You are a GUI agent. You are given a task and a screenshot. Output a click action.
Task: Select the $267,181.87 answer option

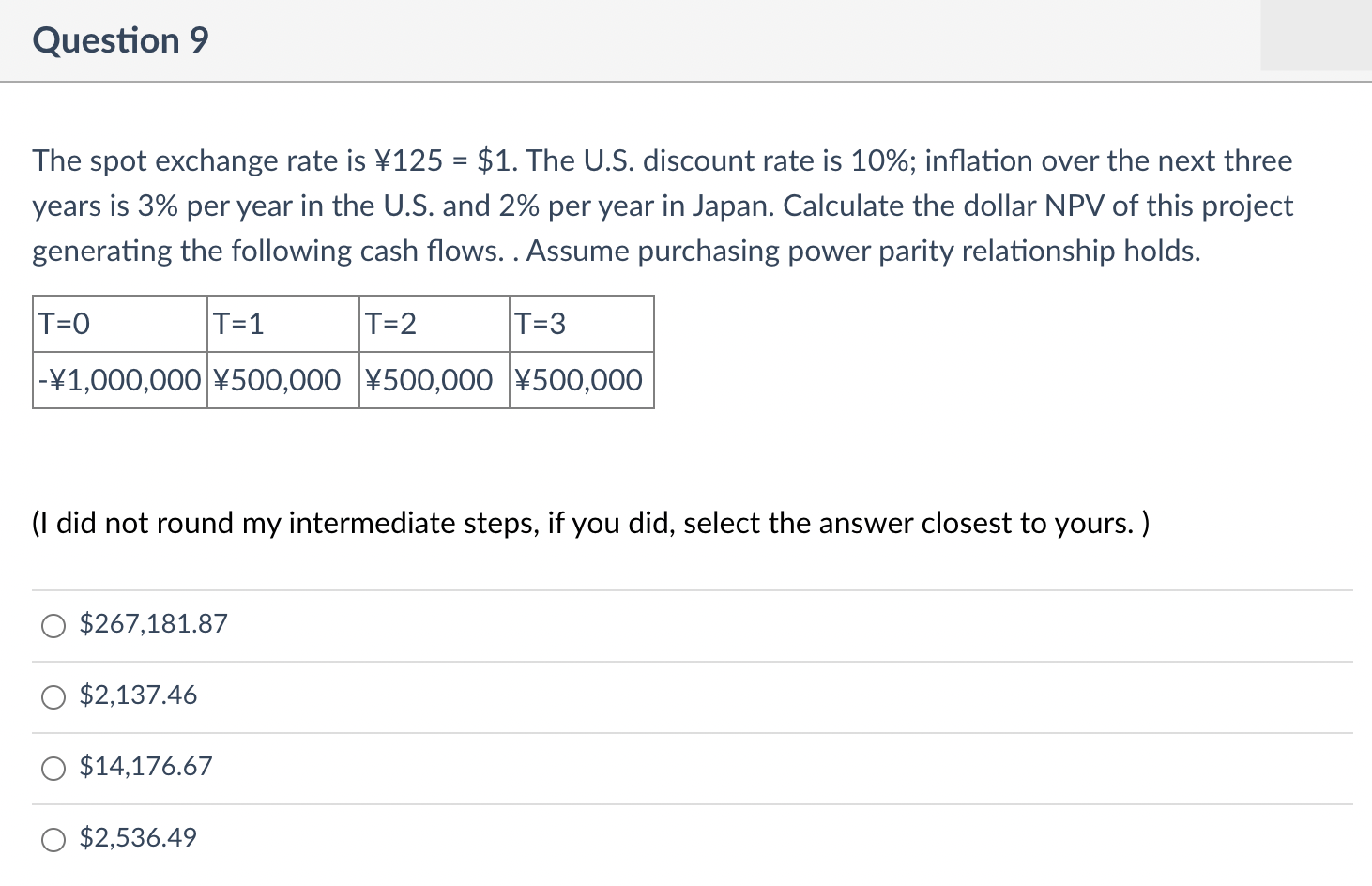coord(53,625)
